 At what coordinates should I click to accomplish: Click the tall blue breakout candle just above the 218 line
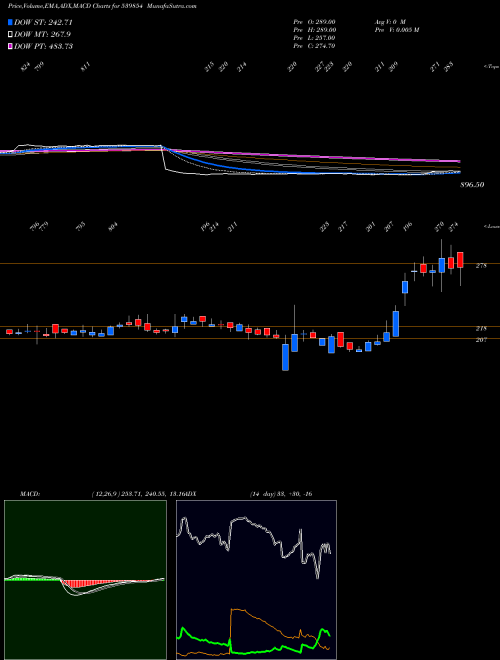pyautogui.click(x=396, y=324)
